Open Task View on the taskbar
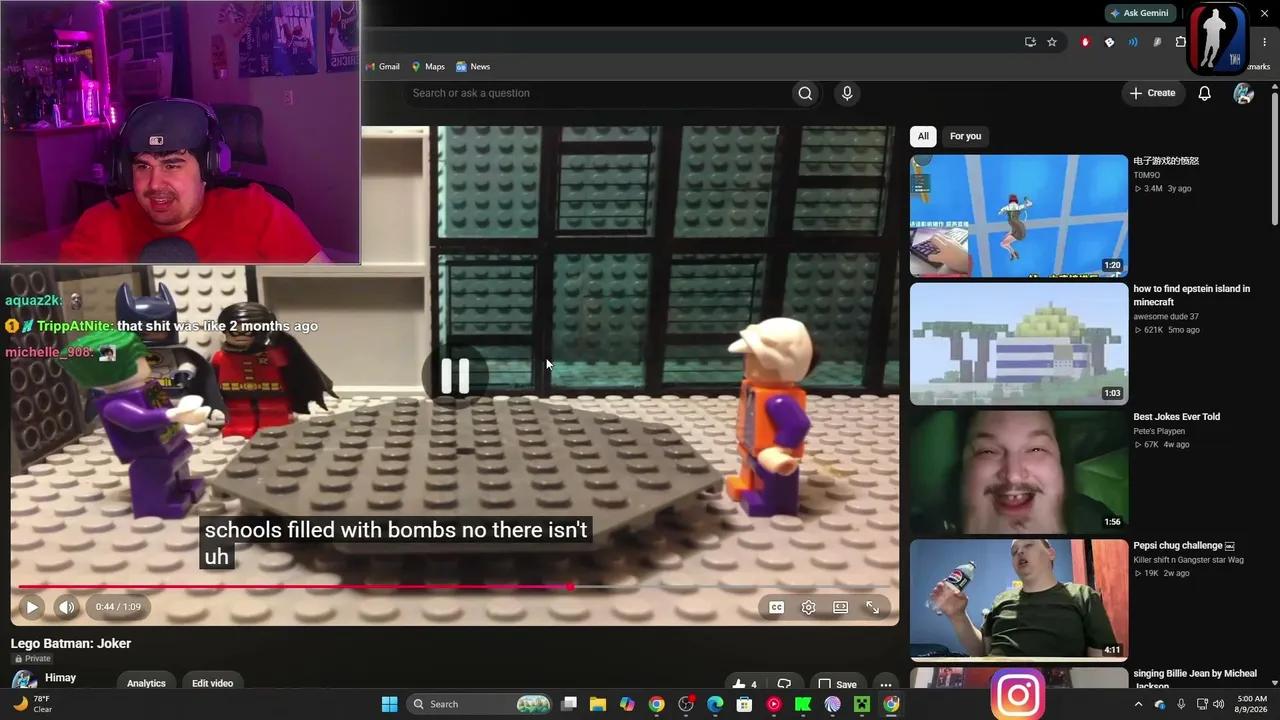Screen dimensions: 1280x720 (569, 704)
